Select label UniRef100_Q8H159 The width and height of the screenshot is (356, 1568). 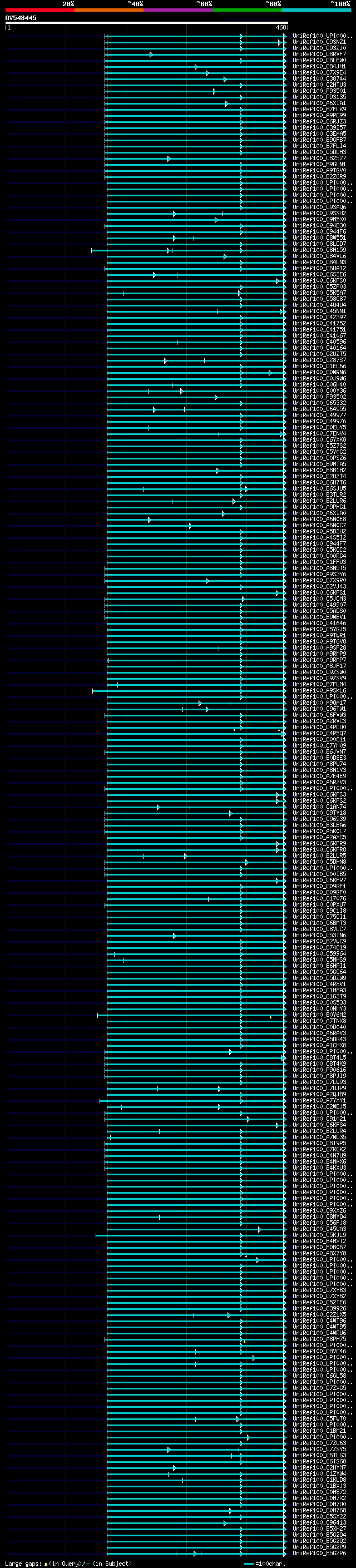point(319,250)
